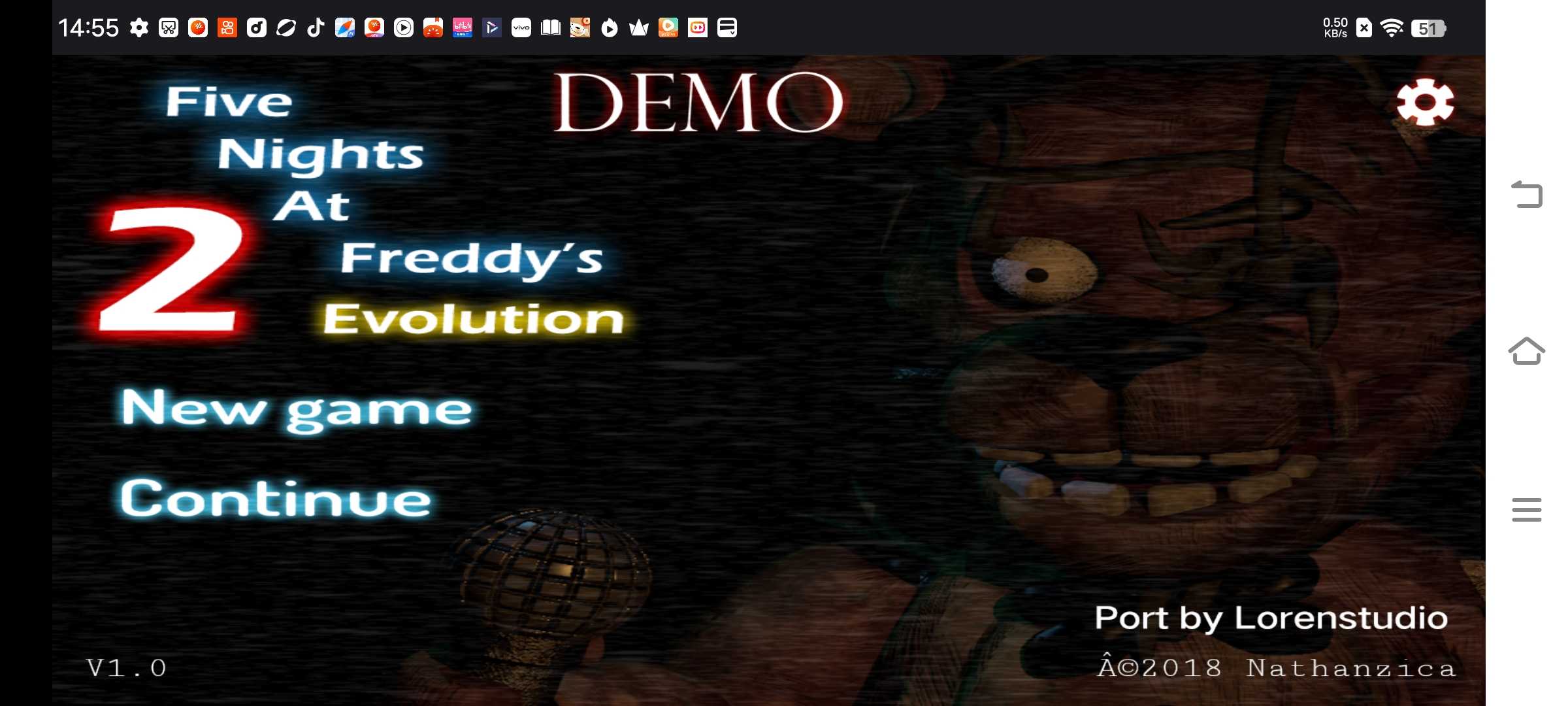The width and height of the screenshot is (1568, 706).
Task: Tap the DEMO heading text
Action: click(x=698, y=102)
